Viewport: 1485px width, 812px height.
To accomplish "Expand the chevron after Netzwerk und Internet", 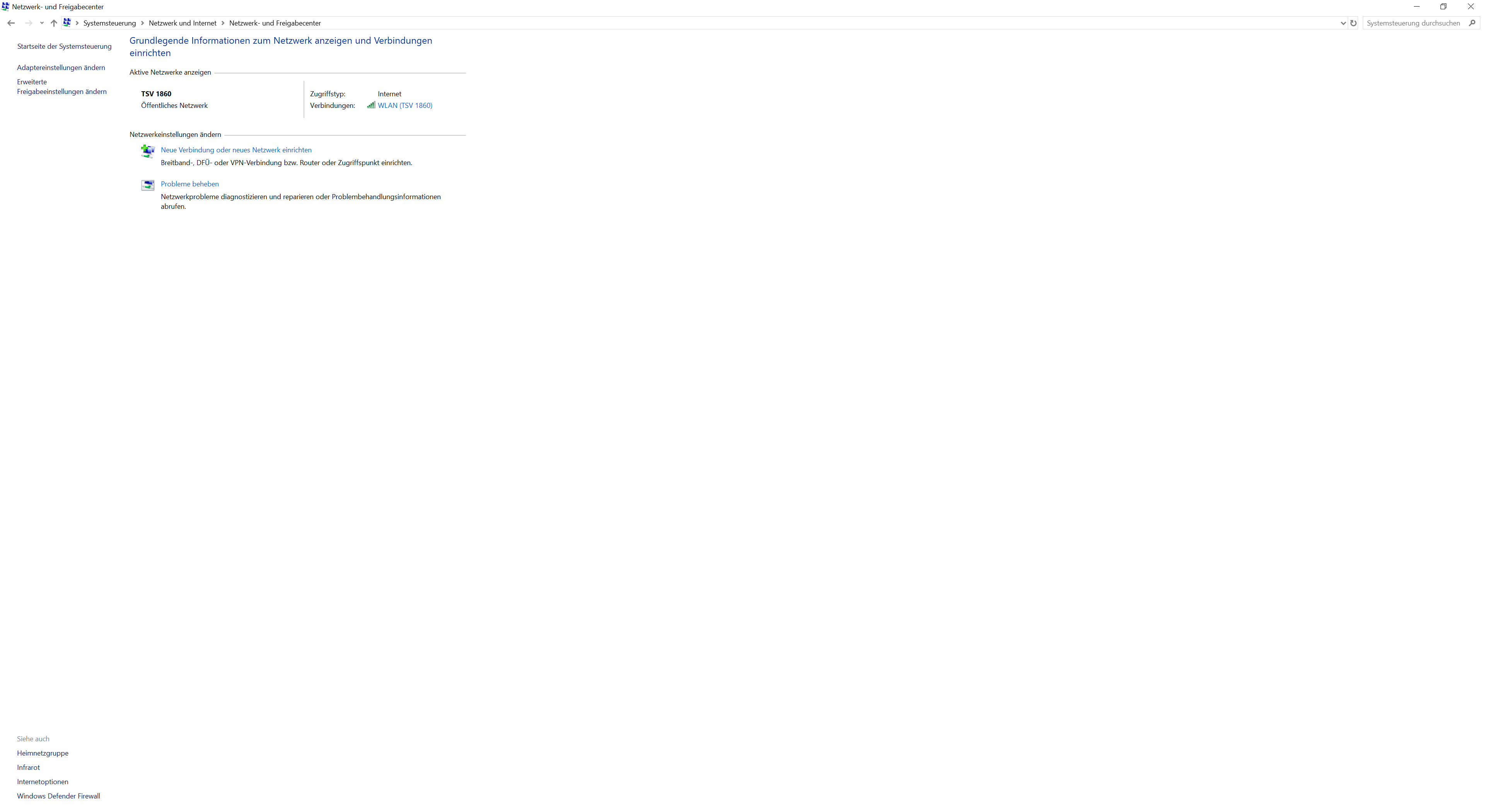I will pos(222,23).
